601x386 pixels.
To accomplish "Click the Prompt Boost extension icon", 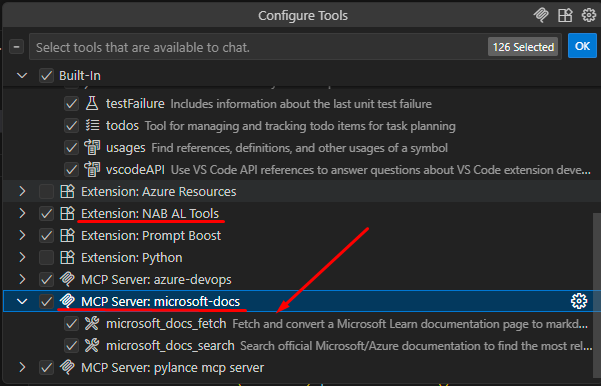I will point(67,235).
